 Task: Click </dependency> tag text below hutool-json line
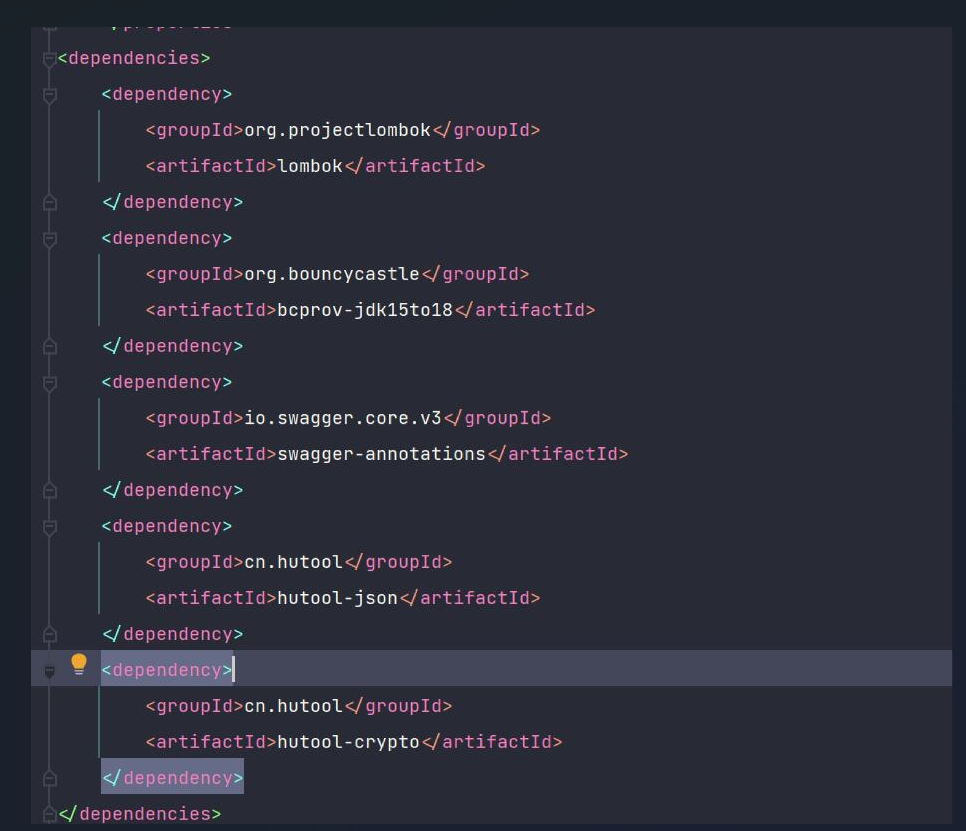pos(172,634)
